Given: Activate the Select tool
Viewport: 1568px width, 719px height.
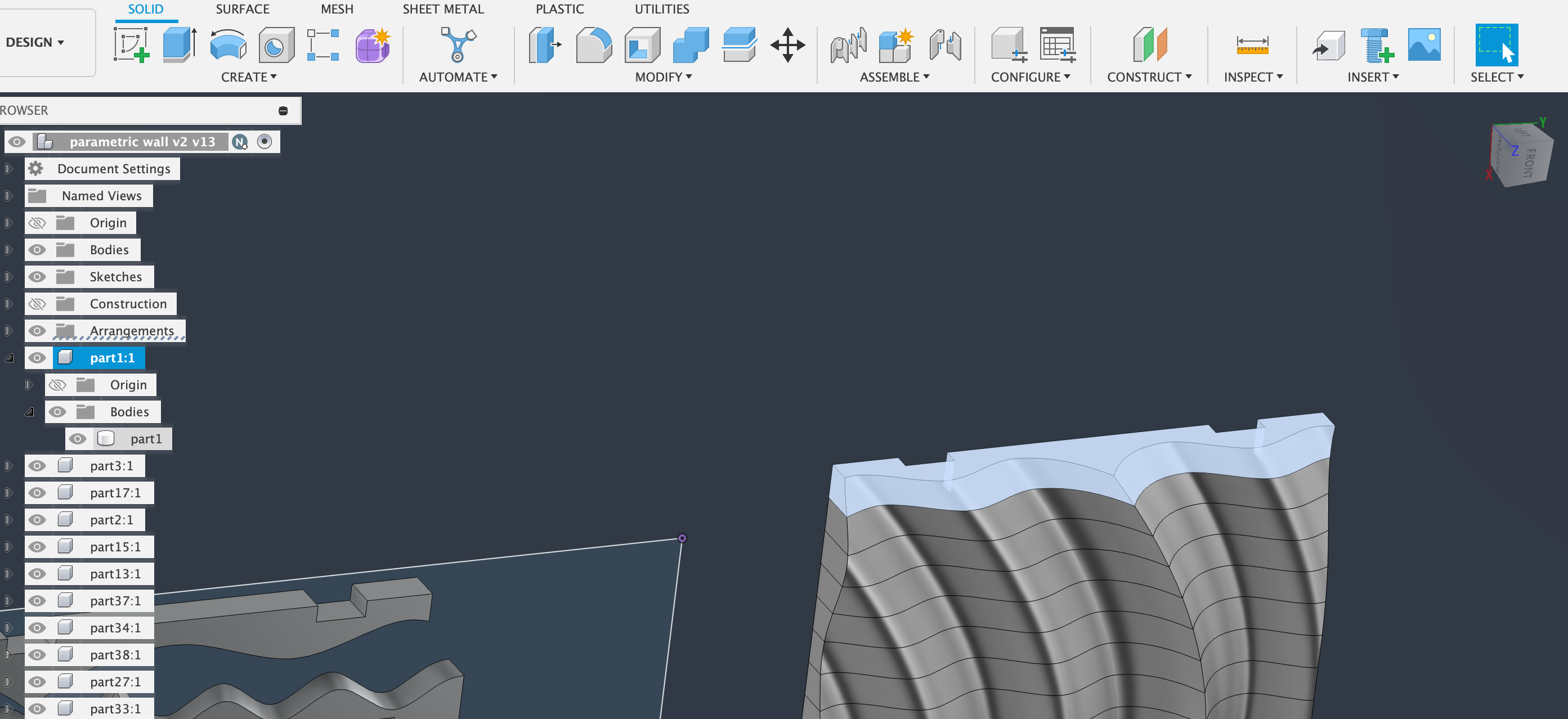Looking at the screenshot, I should pos(1497,44).
